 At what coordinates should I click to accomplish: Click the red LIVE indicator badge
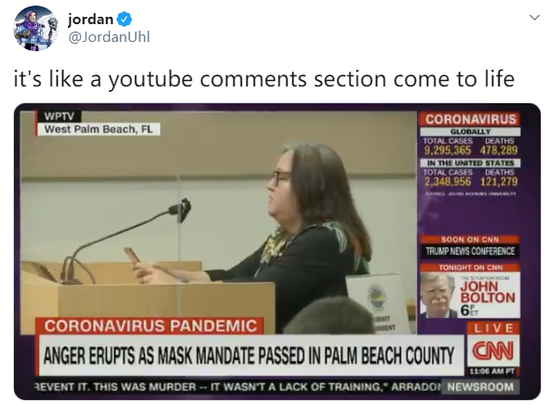[493, 328]
